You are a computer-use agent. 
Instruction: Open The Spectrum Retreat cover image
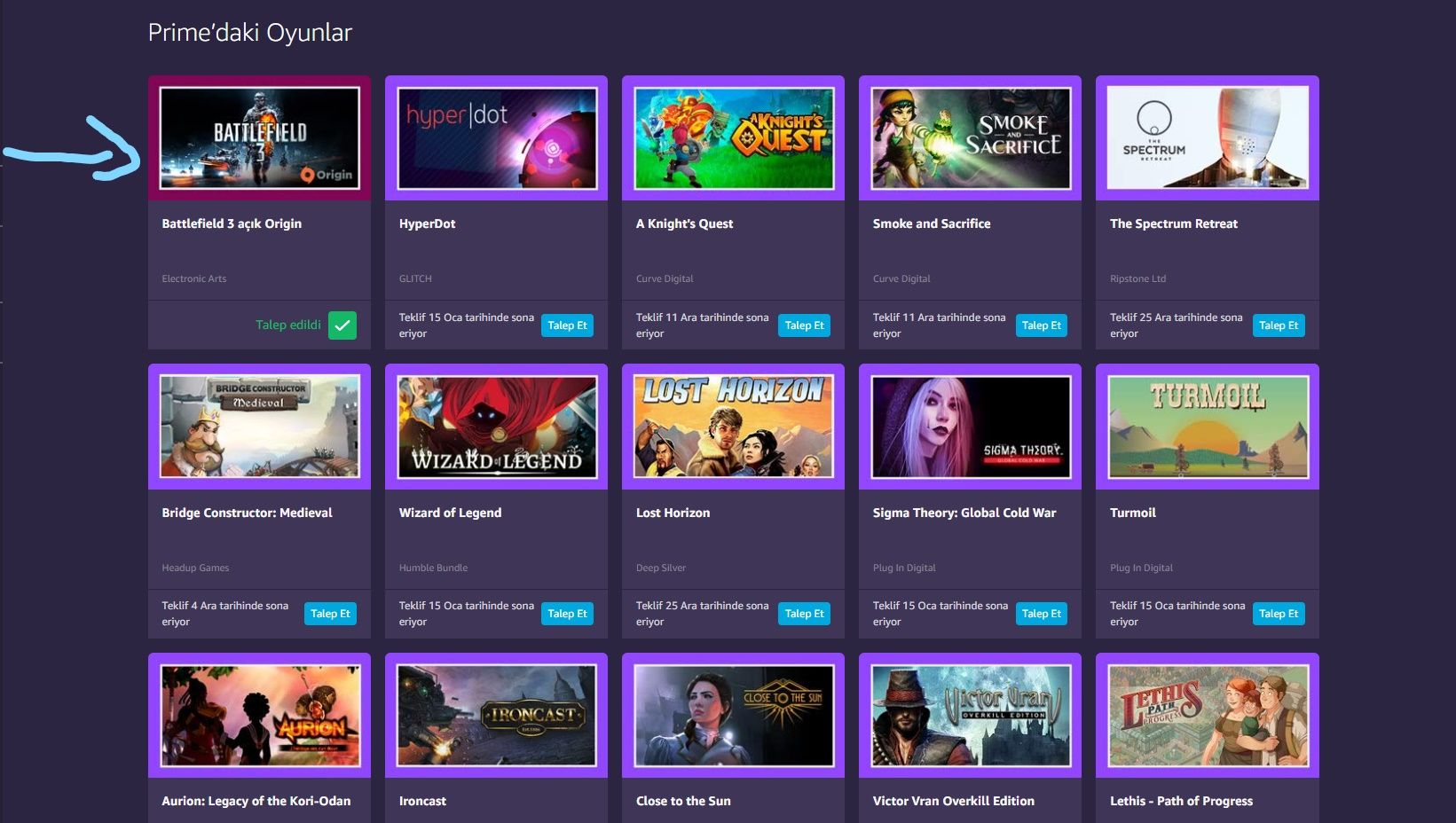pos(1208,137)
